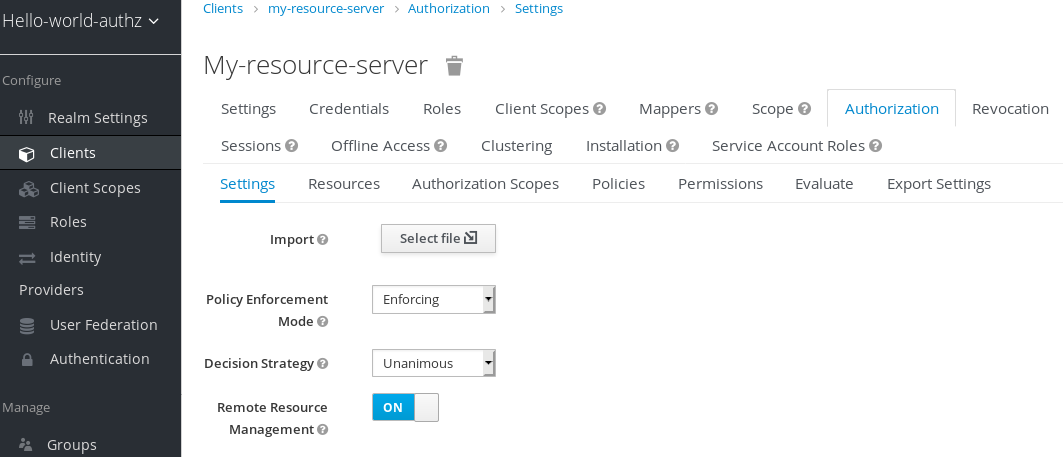Show help for Sessions tab
The image size is (1063, 457).
tap(292, 146)
